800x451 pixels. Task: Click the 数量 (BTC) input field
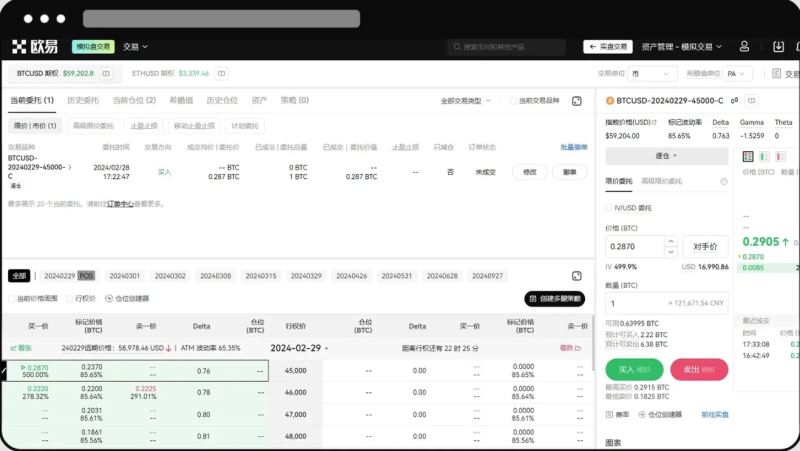pos(667,303)
